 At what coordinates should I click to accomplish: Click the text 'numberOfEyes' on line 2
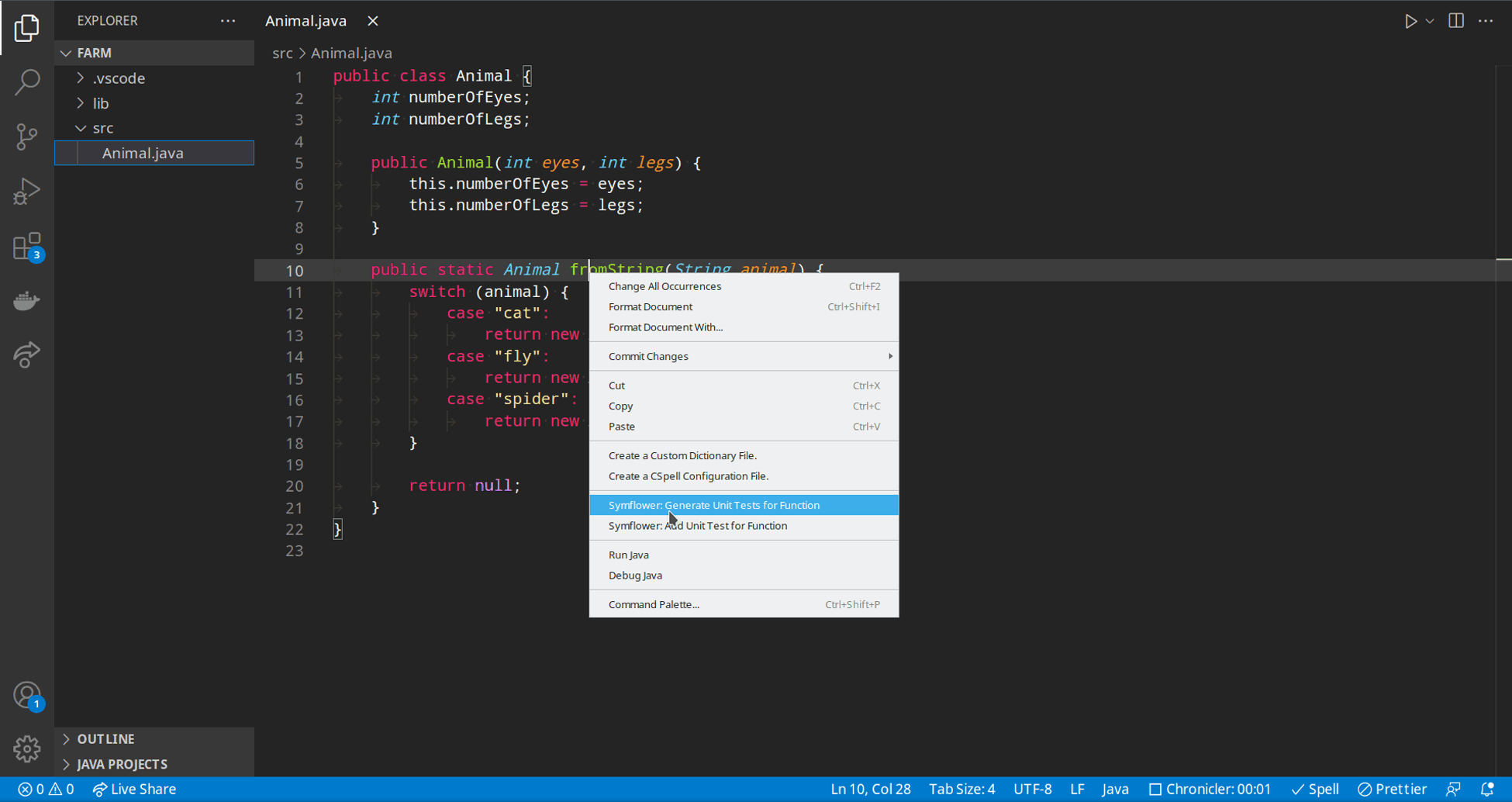[x=465, y=98]
